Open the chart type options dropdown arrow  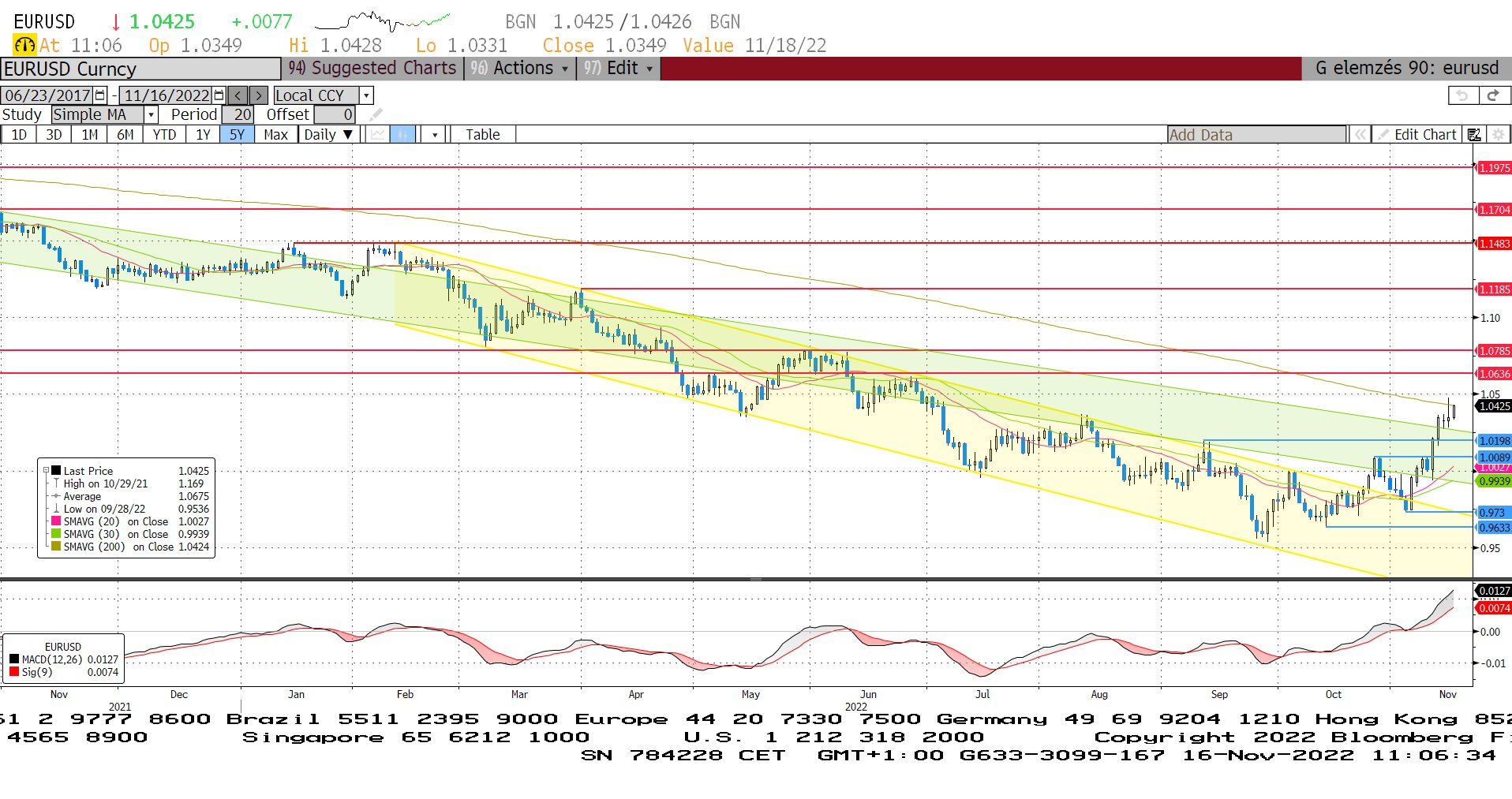435,135
